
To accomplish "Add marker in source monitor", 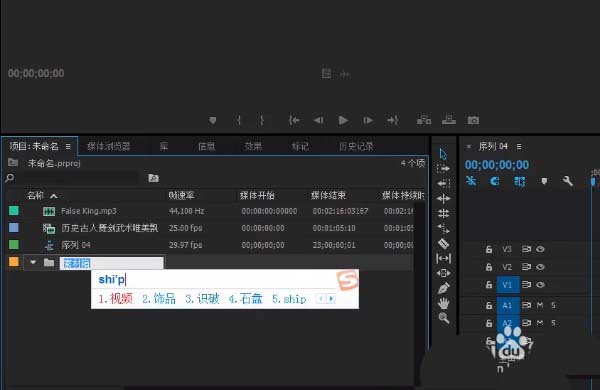I will 213,121.
